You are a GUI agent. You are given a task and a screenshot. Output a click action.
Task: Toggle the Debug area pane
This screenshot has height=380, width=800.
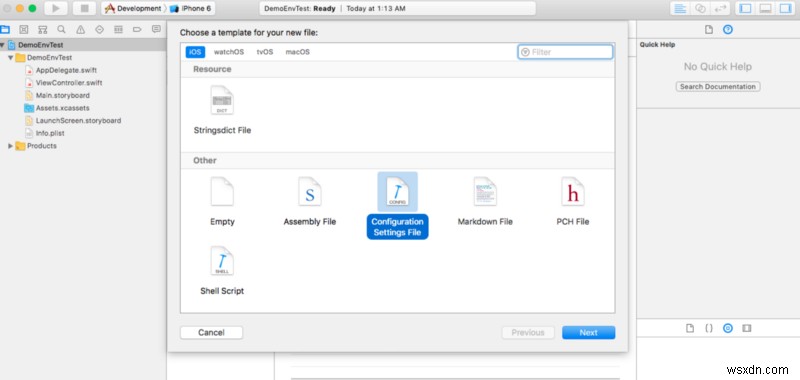(x=765, y=8)
